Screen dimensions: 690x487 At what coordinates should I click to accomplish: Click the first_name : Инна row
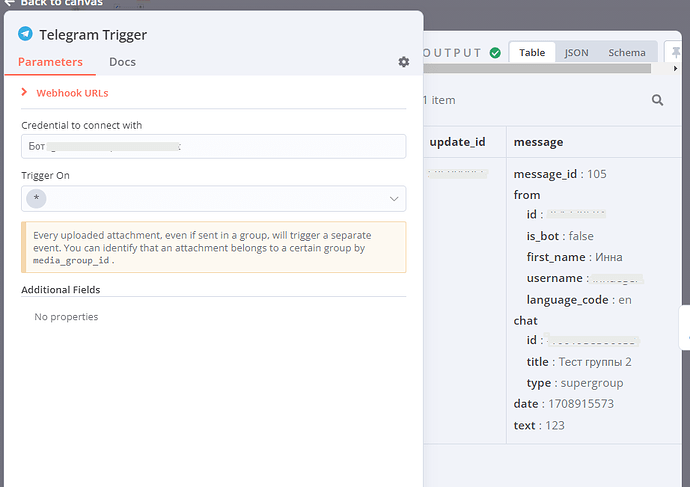(574, 257)
